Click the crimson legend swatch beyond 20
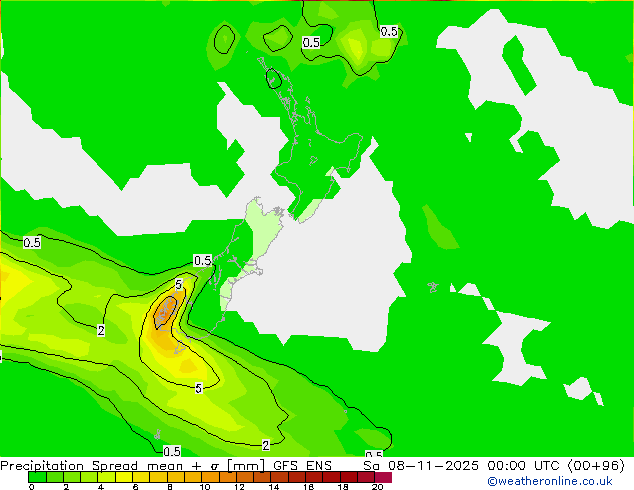634x490 pixels. pos(383,477)
